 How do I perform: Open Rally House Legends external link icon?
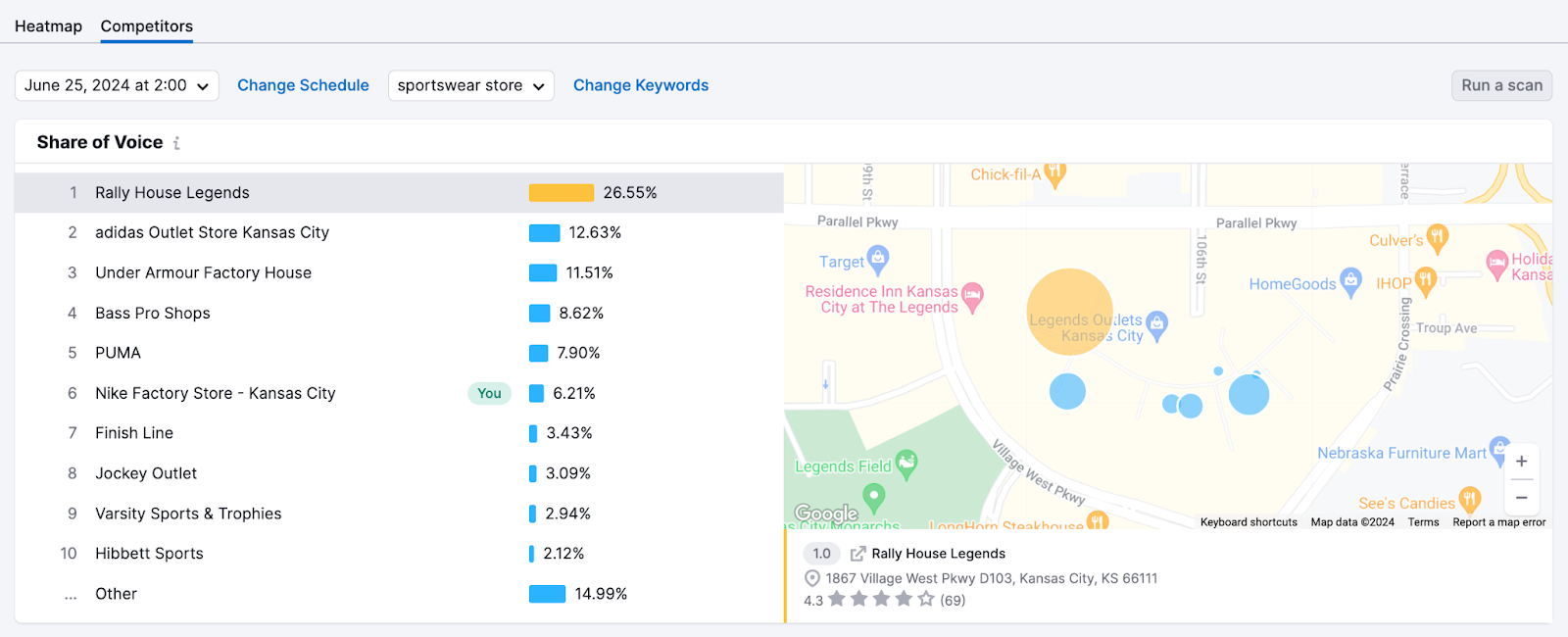pyautogui.click(x=857, y=554)
